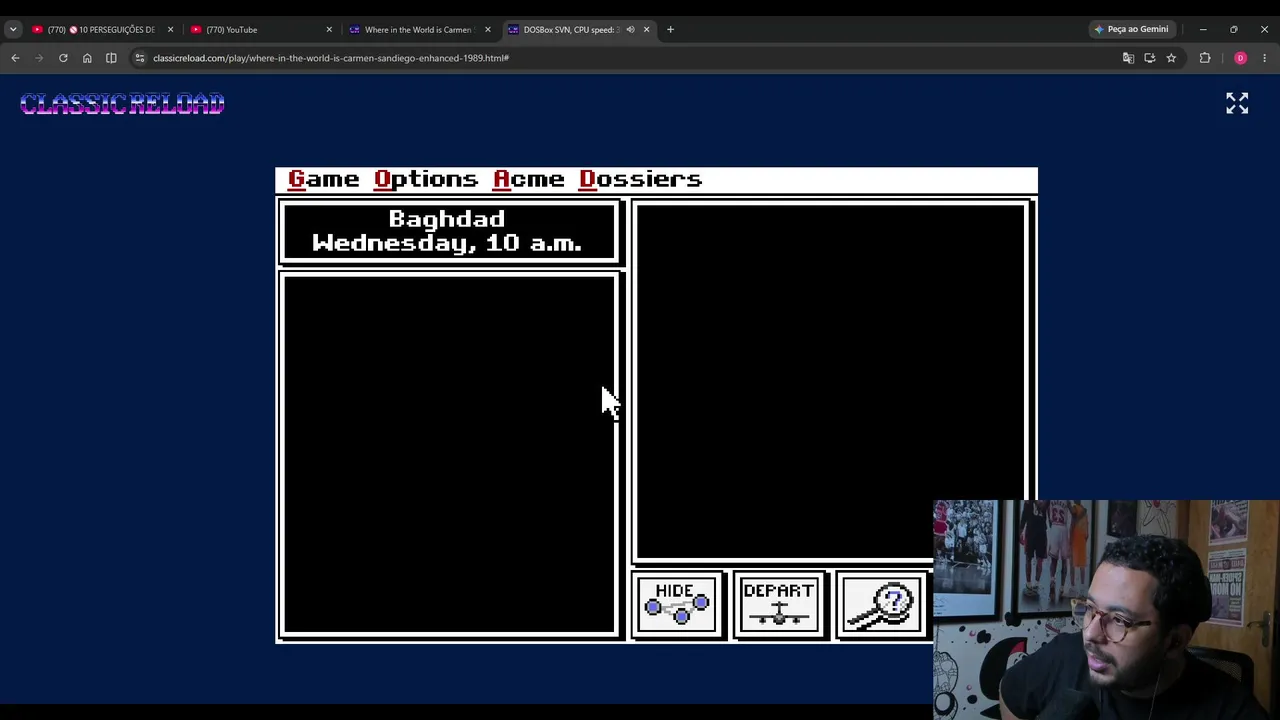Click the Peça ao Gemini button
The width and height of the screenshot is (1280, 720).
click(x=1131, y=30)
